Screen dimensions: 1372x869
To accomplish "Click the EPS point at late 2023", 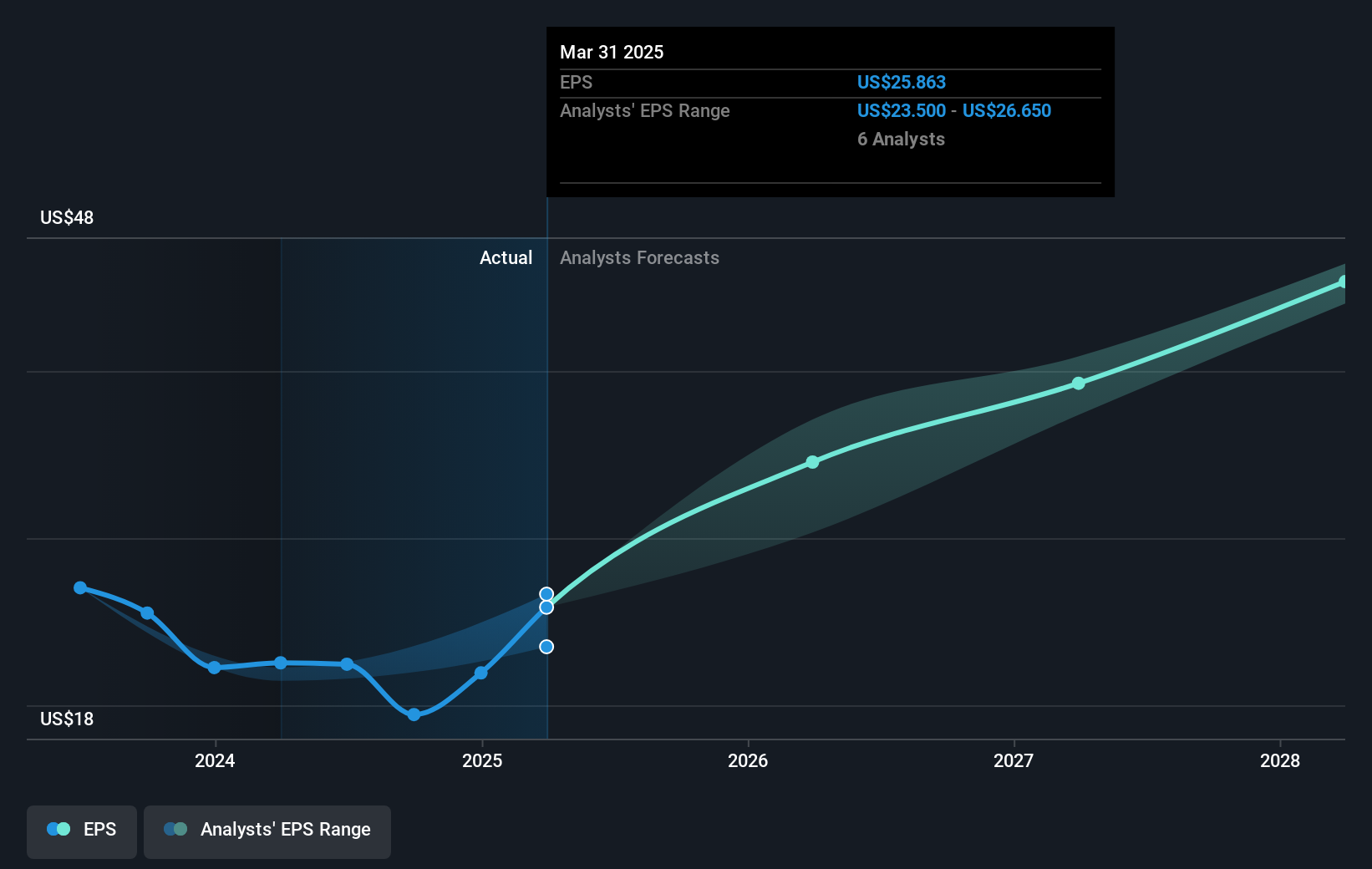I will pos(147,613).
